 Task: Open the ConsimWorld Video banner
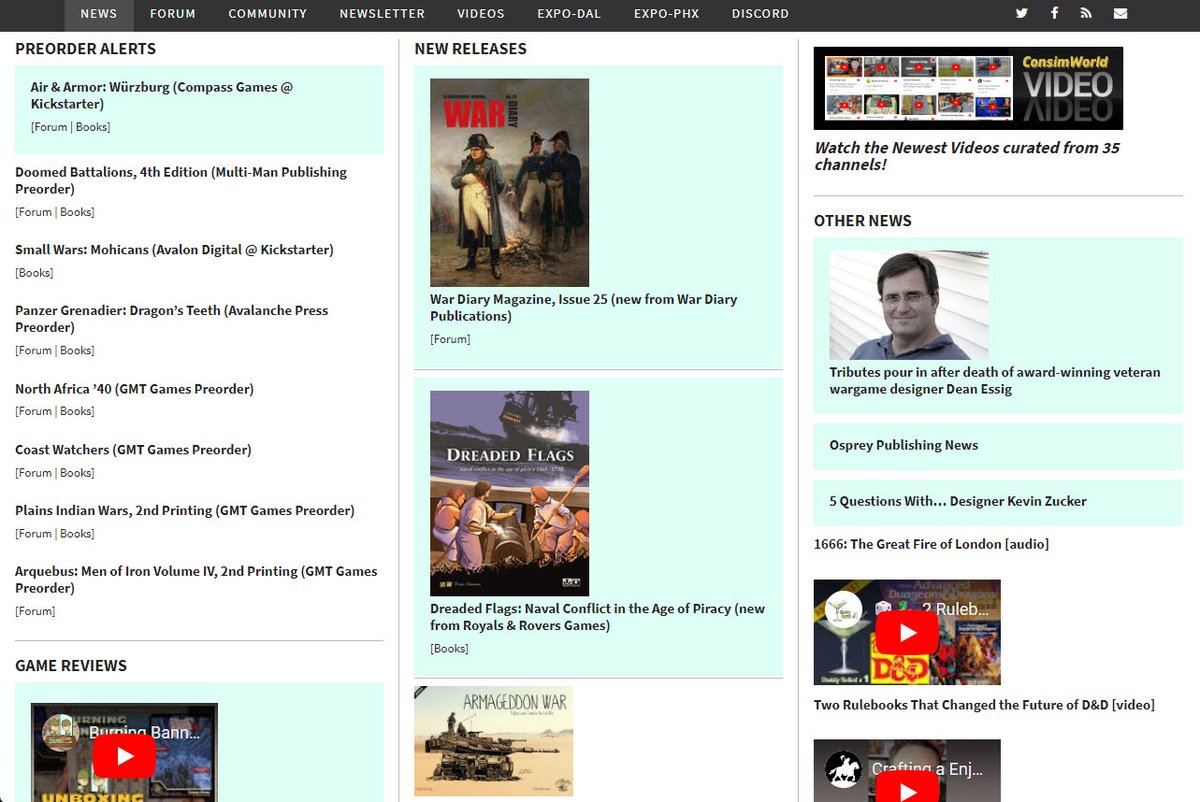tap(968, 88)
